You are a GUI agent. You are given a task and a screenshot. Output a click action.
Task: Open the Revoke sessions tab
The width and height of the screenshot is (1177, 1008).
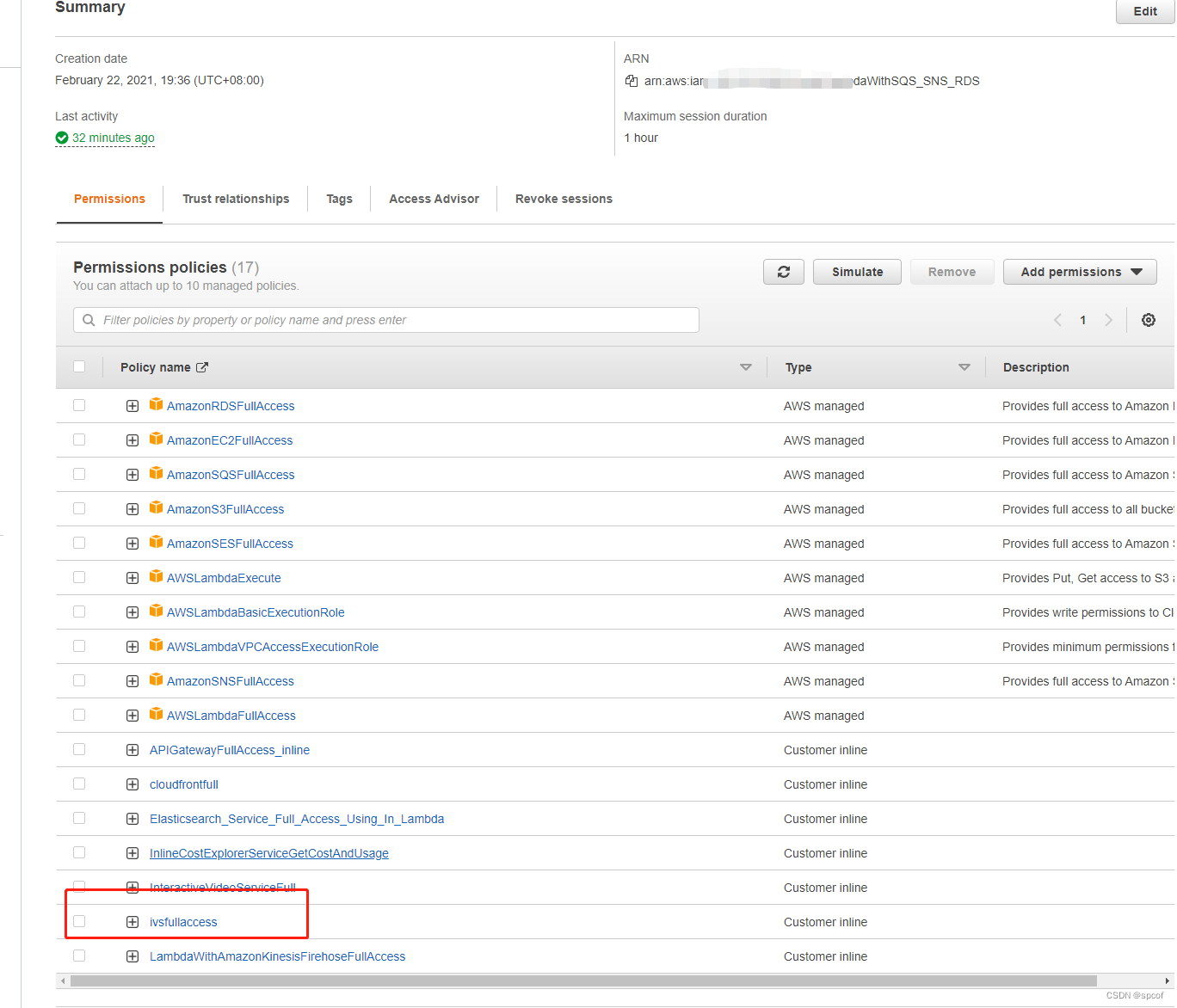click(x=564, y=199)
